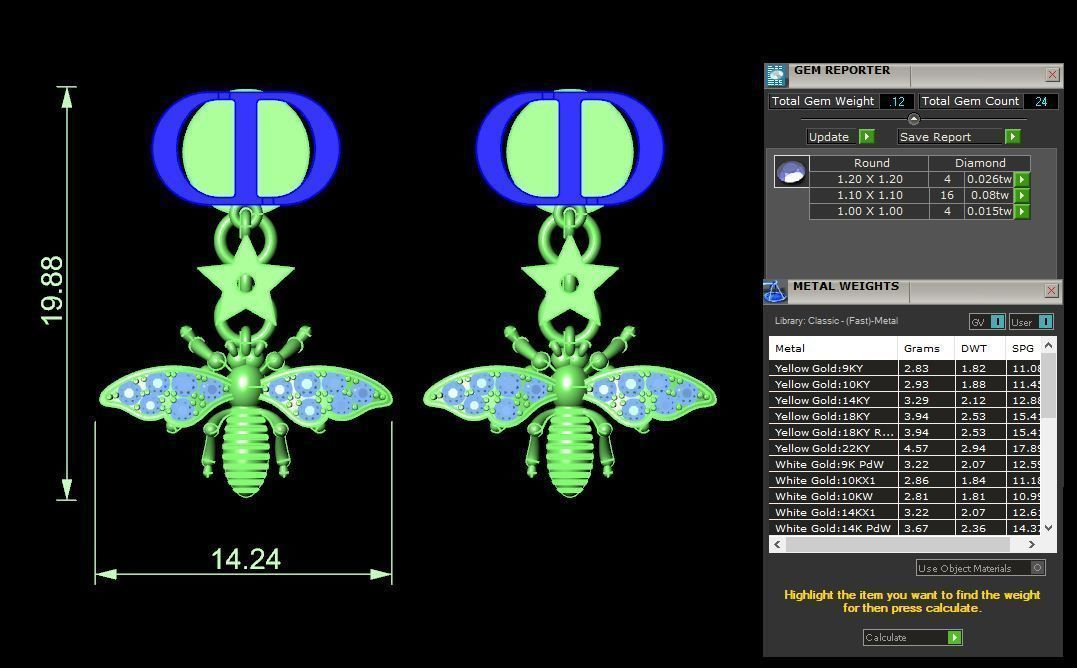Click the Total Gem Weight value field
Viewport: 1077px width, 668px height.
(896, 102)
